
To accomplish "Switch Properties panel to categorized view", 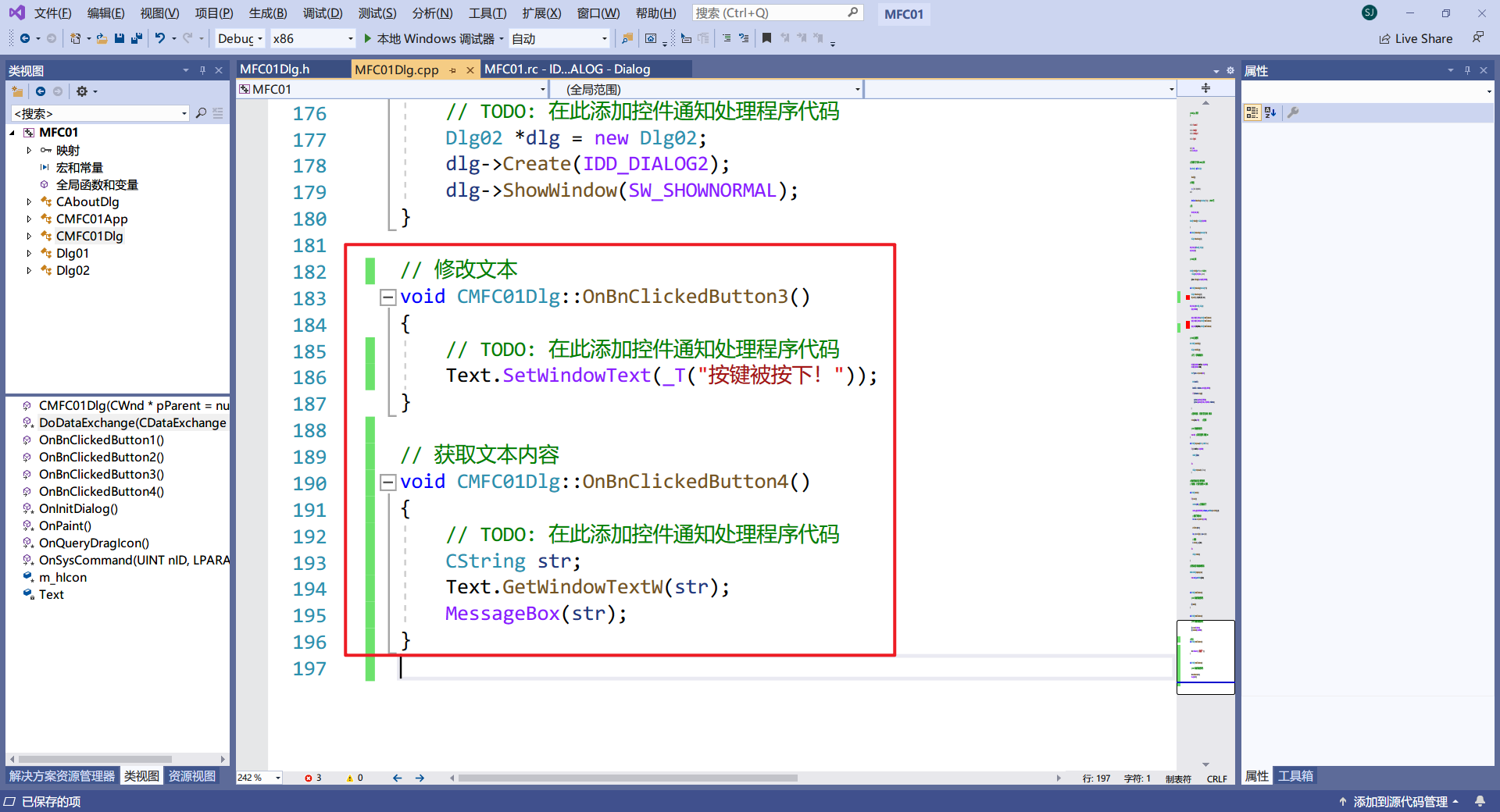I will tap(1252, 112).
